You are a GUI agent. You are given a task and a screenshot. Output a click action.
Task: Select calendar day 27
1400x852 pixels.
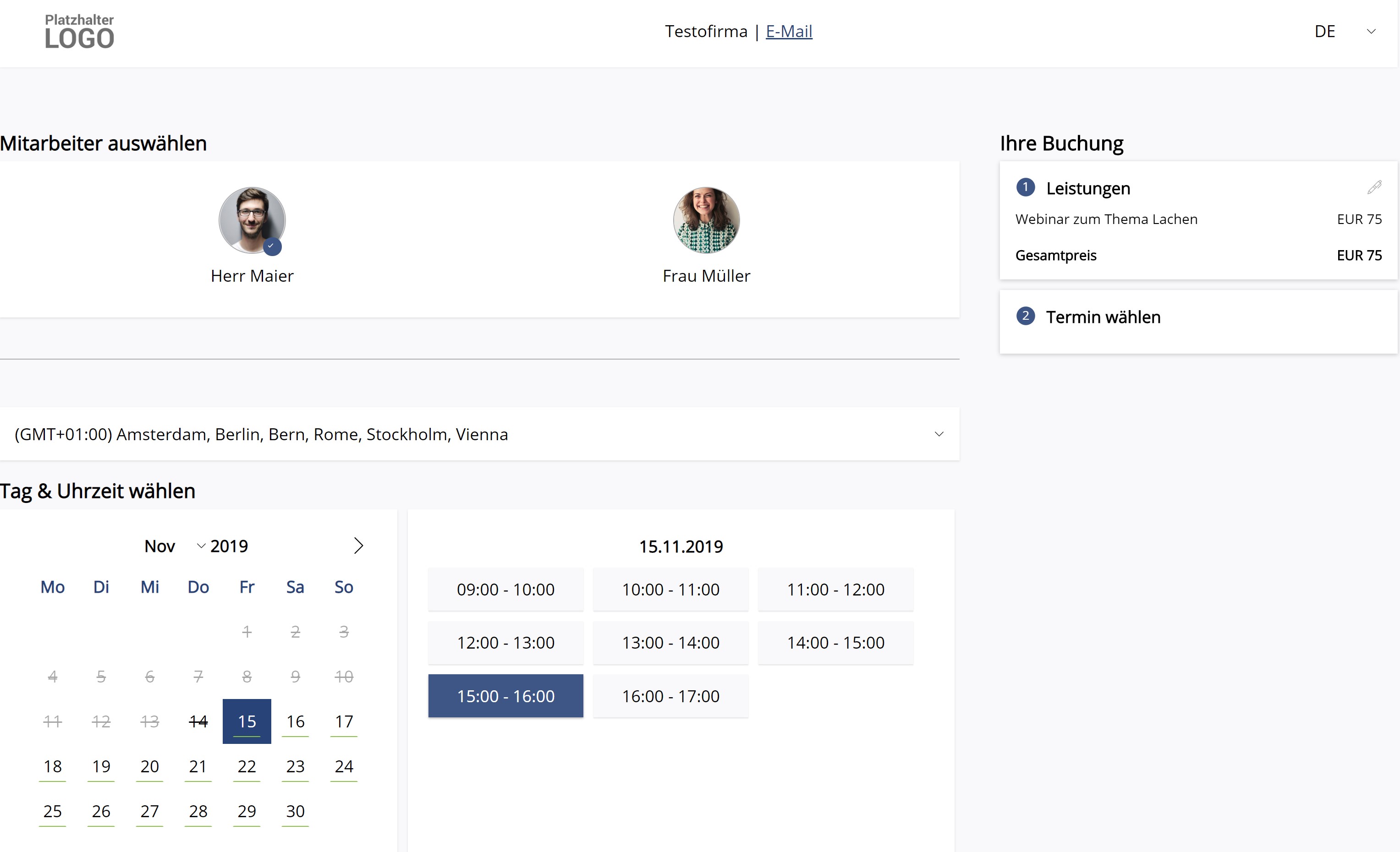click(x=149, y=811)
